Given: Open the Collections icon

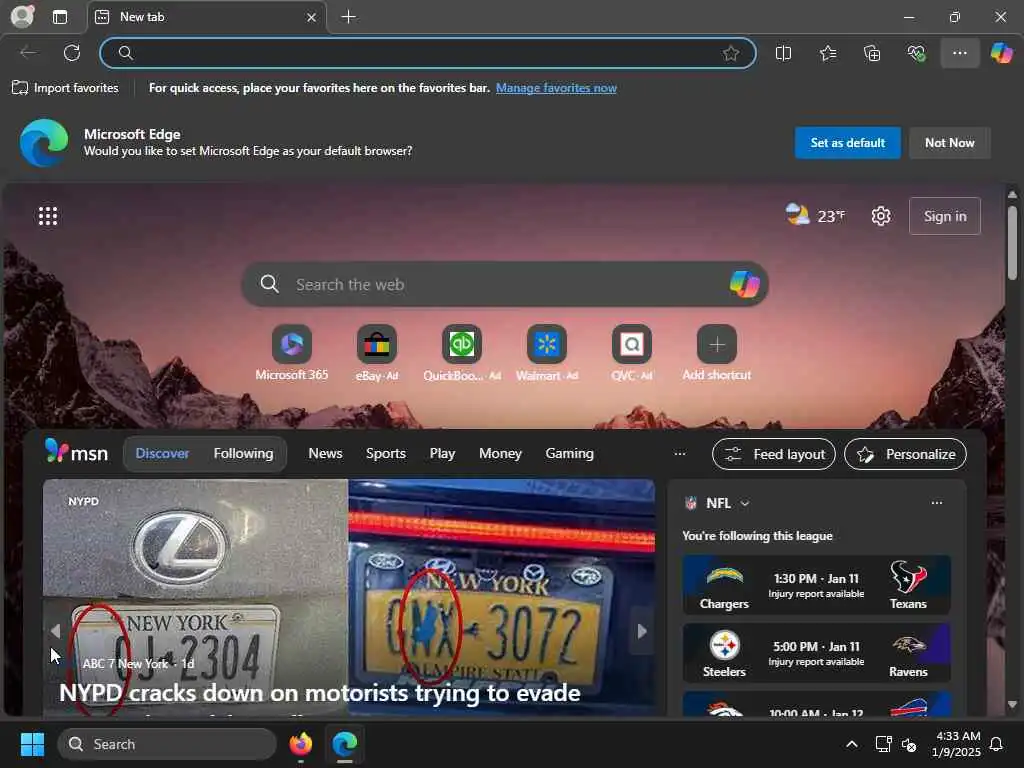Looking at the screenshot, I should (x=872, y=54).
